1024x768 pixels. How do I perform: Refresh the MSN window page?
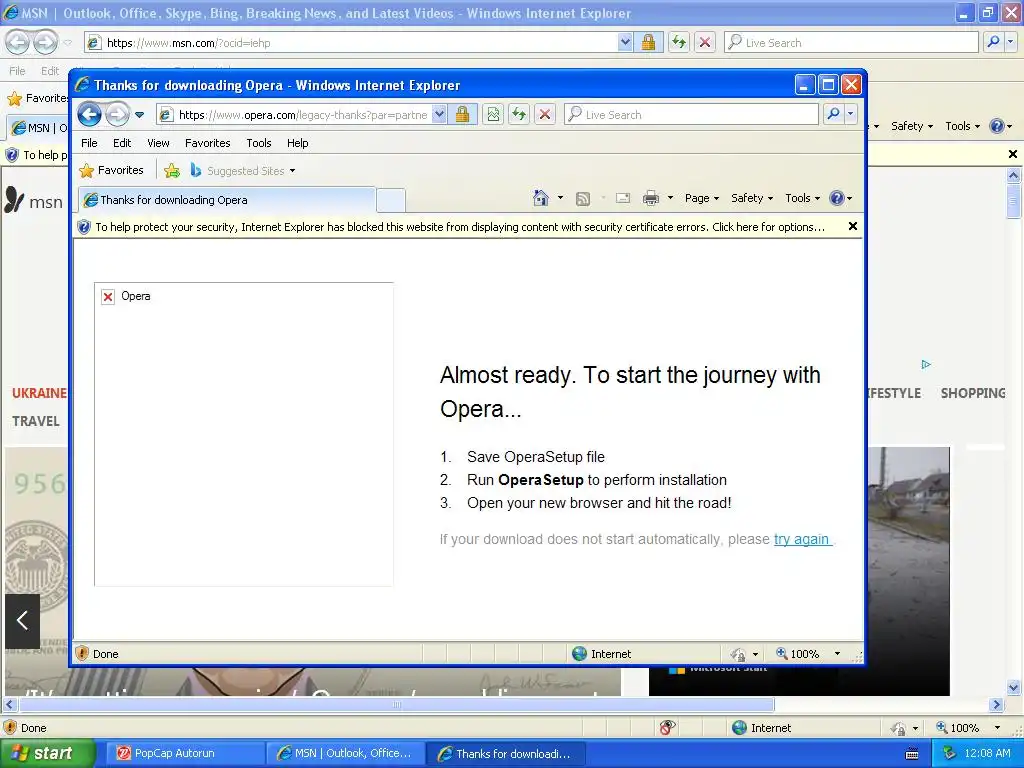pos(679,42)
